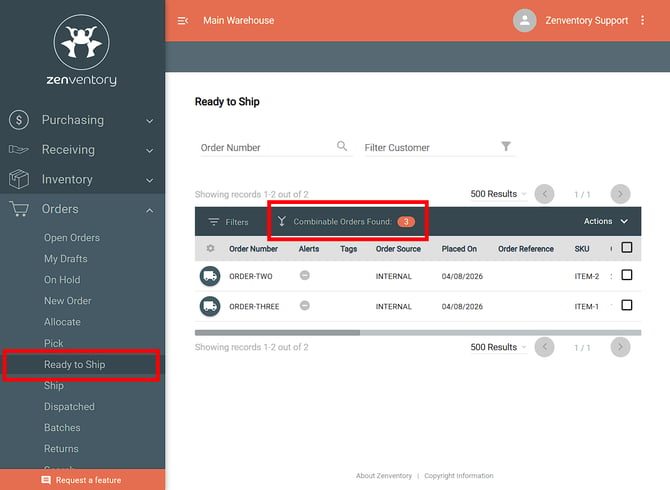Click the combinable orders merge icon
Image resolution: width=670 pixels, height=490 pixels.
point(282,221)
